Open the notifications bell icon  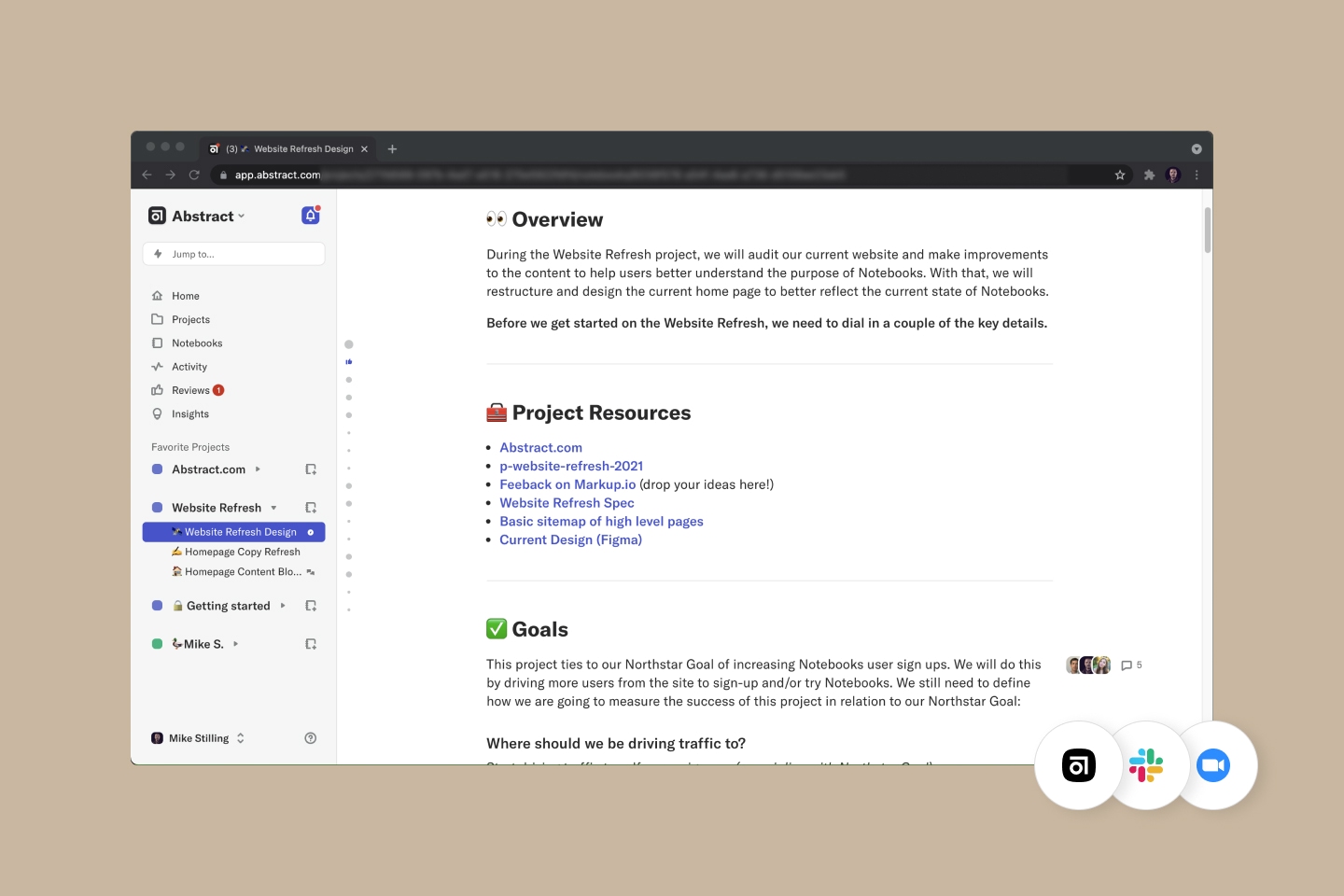tap(311, 216)
